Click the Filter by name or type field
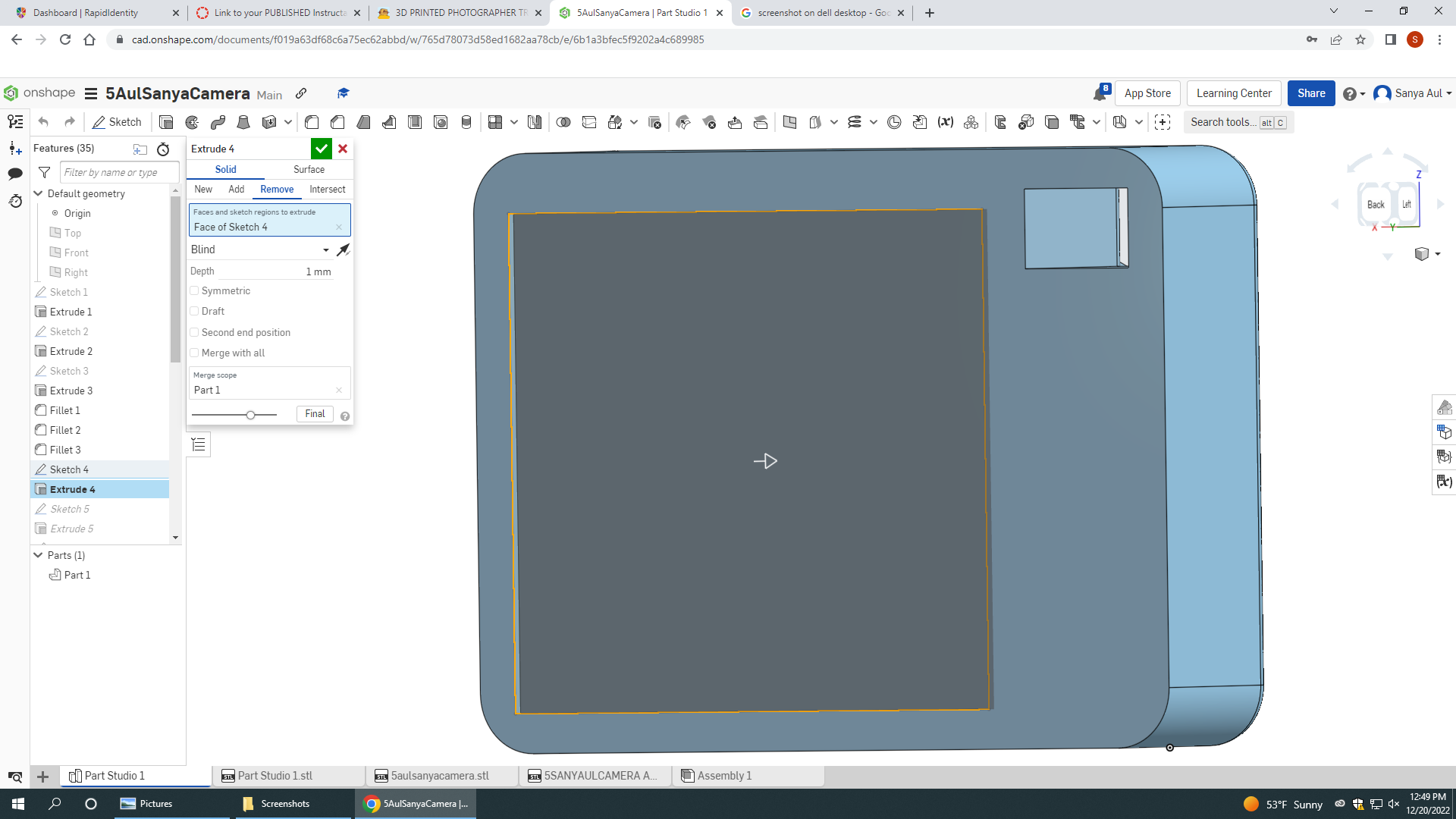The height and width of the screenshot is (819, 1456). (x=120, y=172)
